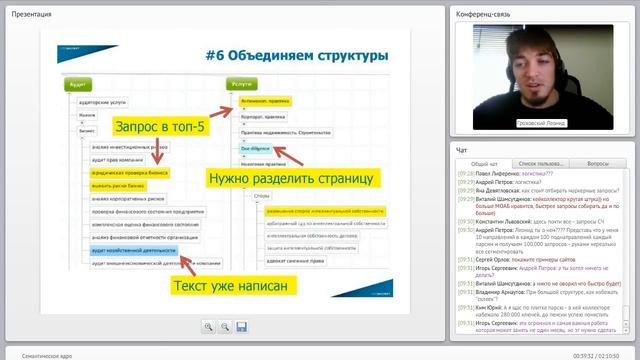This screenshot has height=360, width=640.
Task: Select blue Due diligence node
Action: point(256,149)
